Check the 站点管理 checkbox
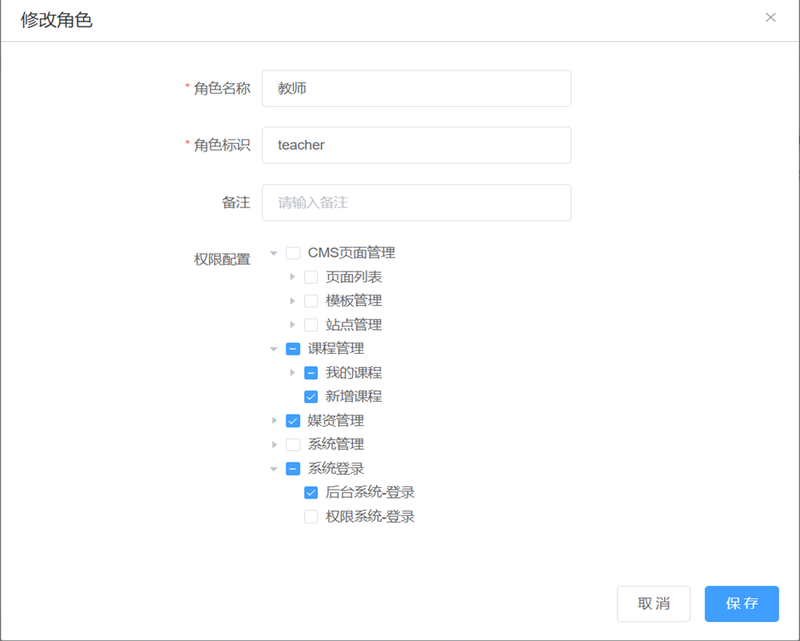This screenshot has height=641, width=800. point(311,325)
